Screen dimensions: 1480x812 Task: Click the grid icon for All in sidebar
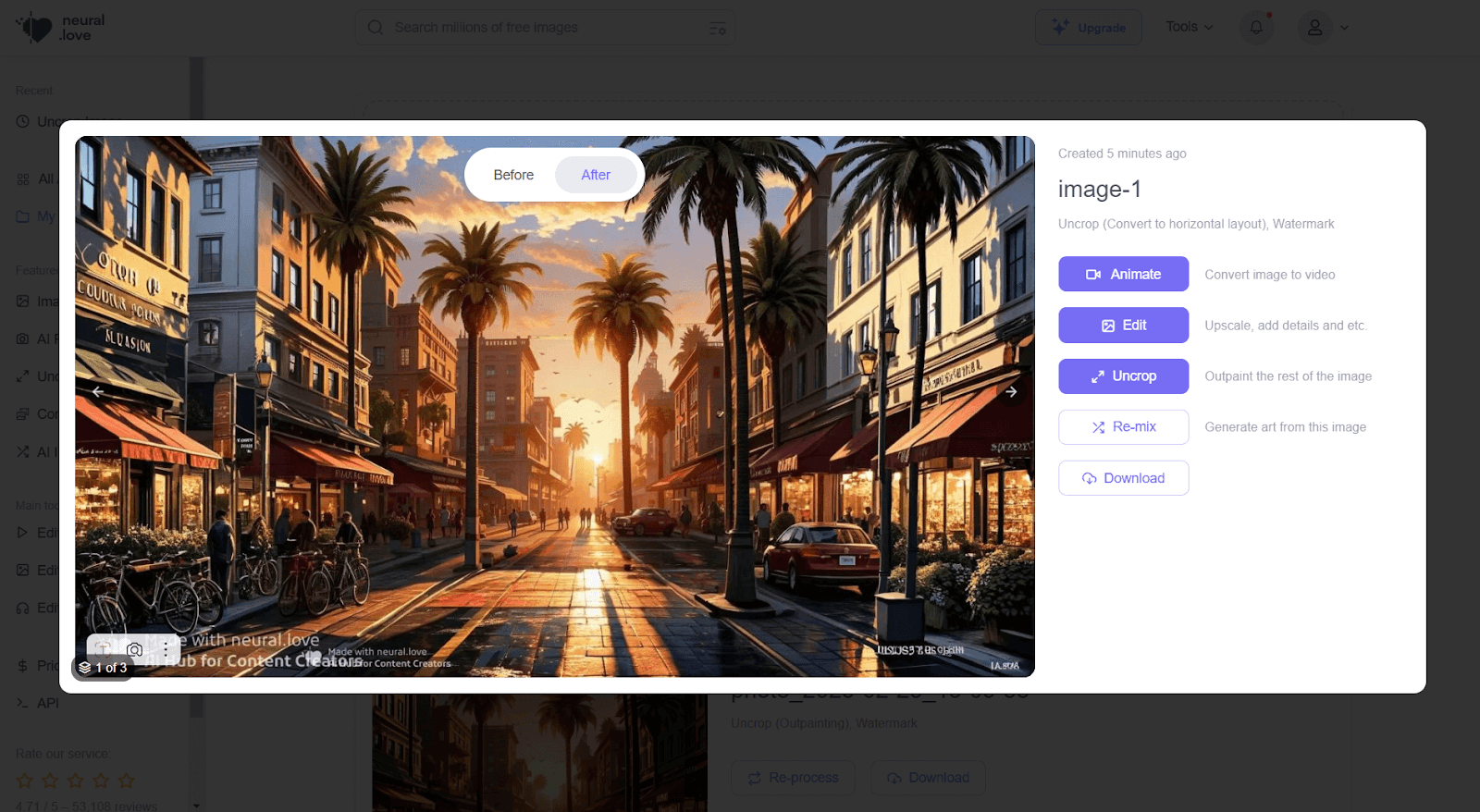click(23, 178)
